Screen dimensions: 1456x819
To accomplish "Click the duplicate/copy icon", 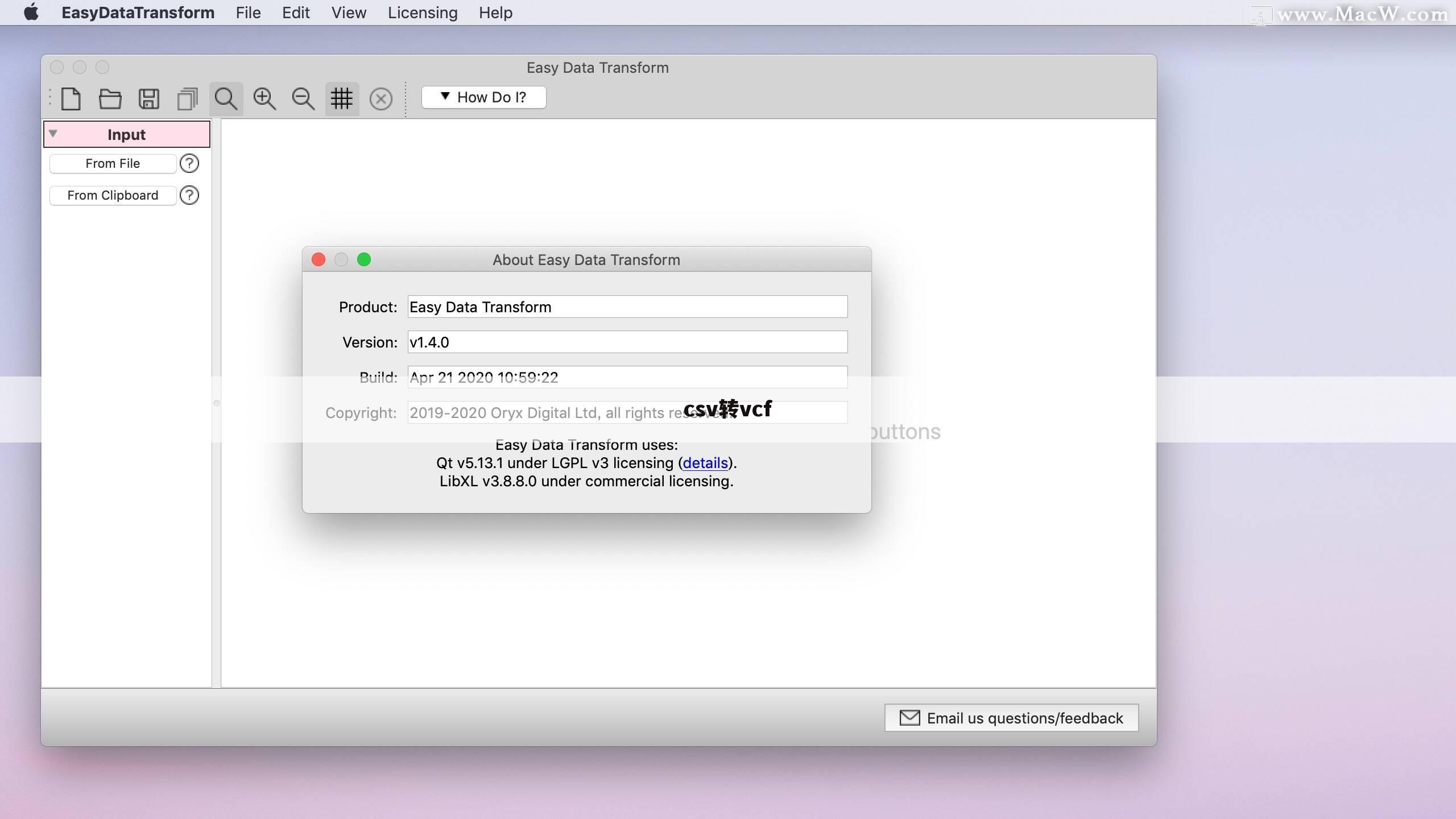I will [x=186, y=97].
